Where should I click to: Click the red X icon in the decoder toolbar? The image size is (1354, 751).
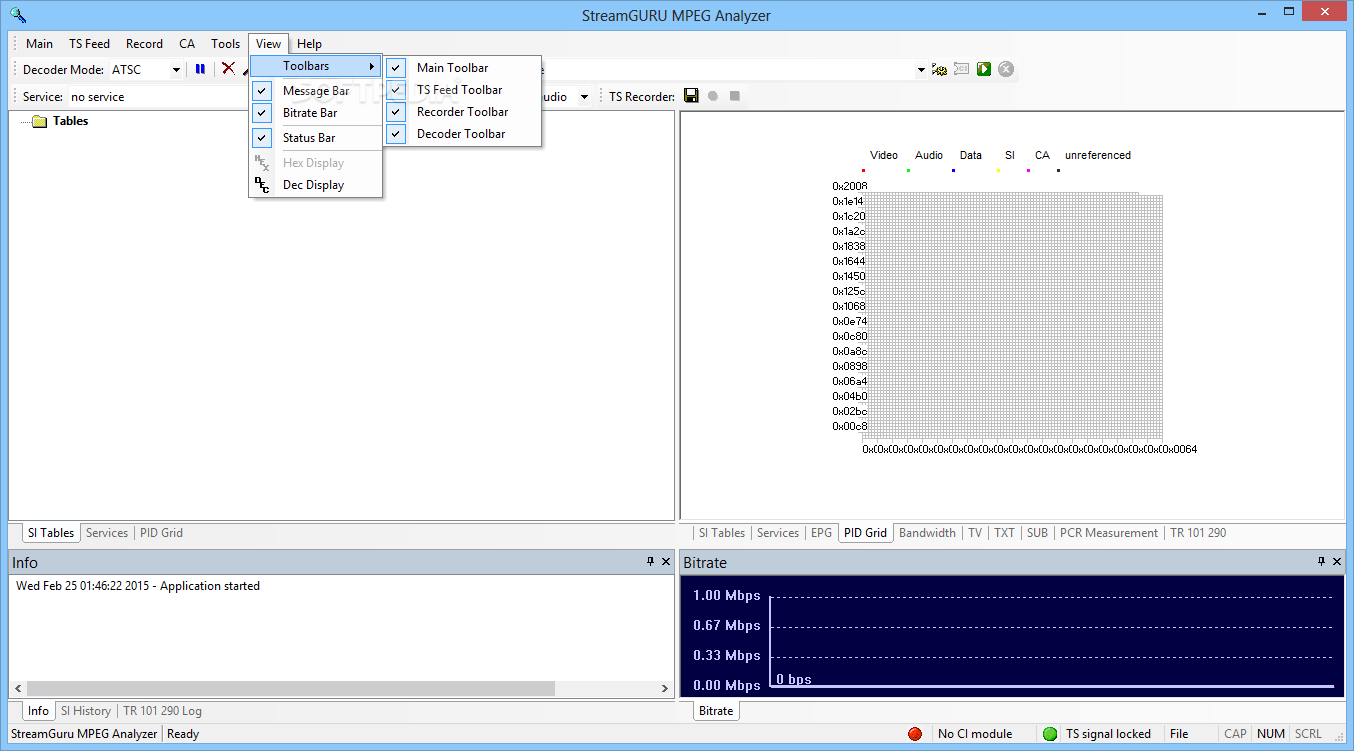click(x=228, y=68)
